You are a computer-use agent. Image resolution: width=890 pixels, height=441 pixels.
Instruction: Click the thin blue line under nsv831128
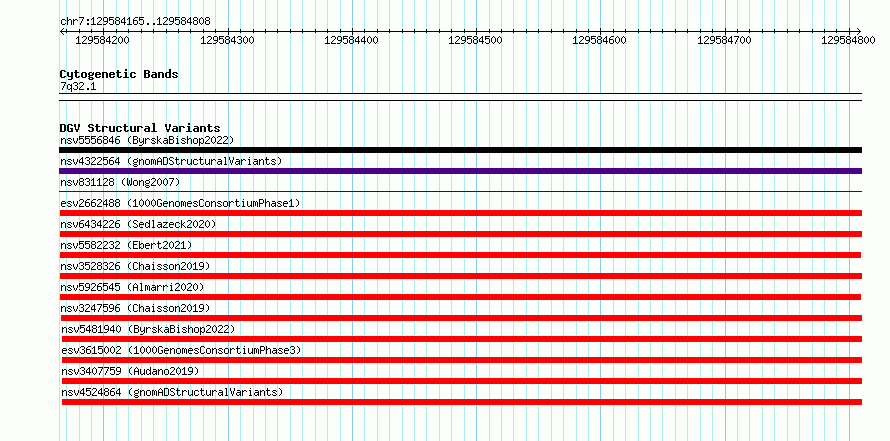[x=460, y=192]
